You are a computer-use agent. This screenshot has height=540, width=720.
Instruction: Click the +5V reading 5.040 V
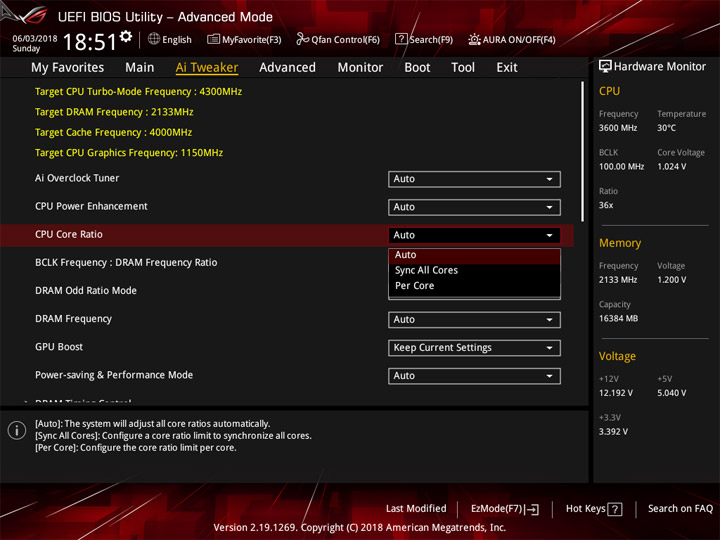(672, 393)
